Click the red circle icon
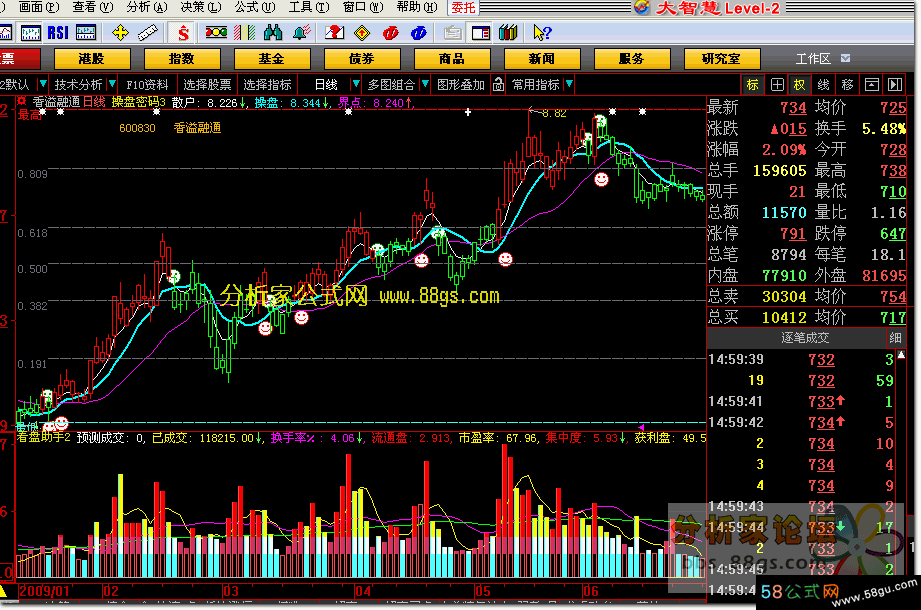 click(390, 33)
